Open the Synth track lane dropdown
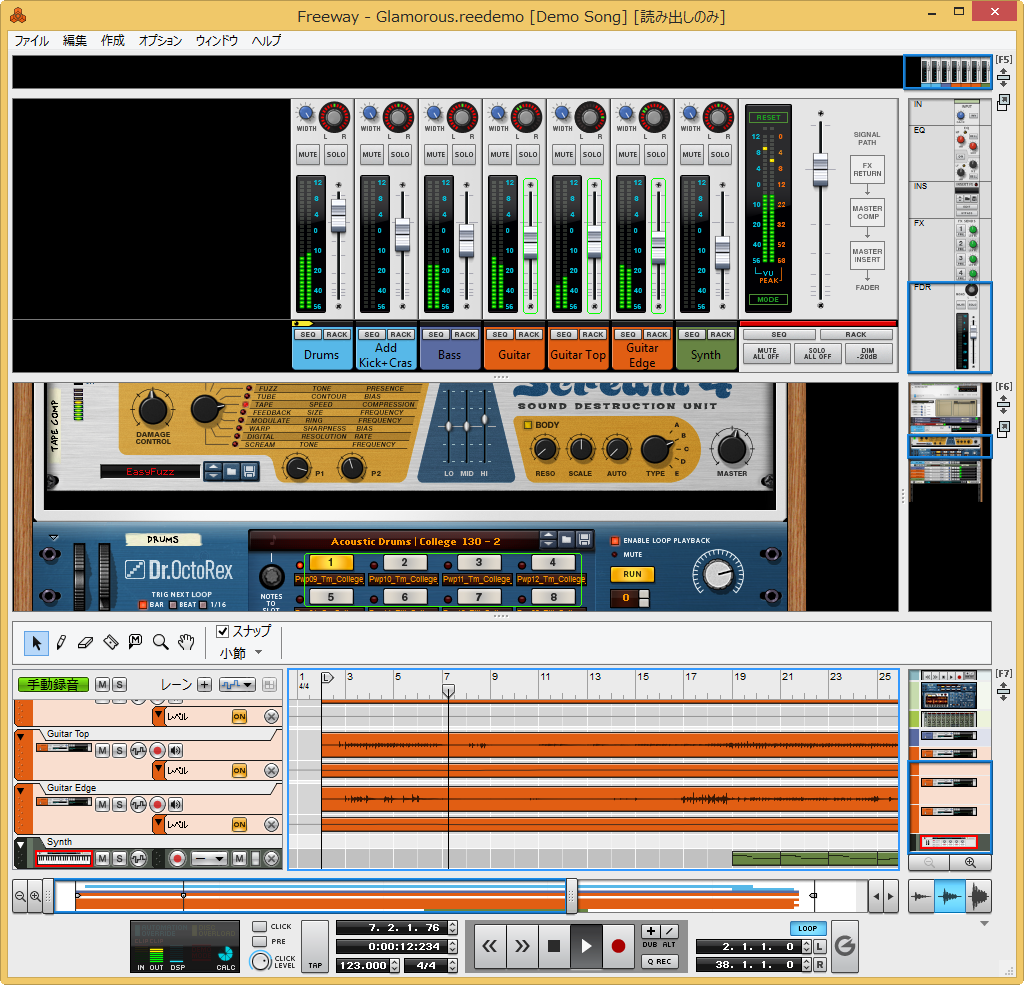This screenshot has width=1024, height=985. 209,858
